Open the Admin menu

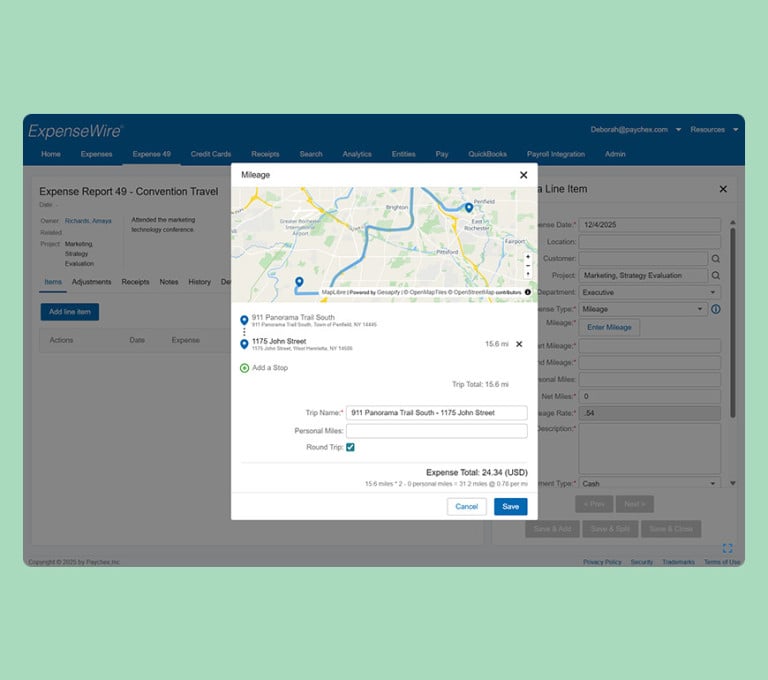pyautogui.click(x=615, y=154)
